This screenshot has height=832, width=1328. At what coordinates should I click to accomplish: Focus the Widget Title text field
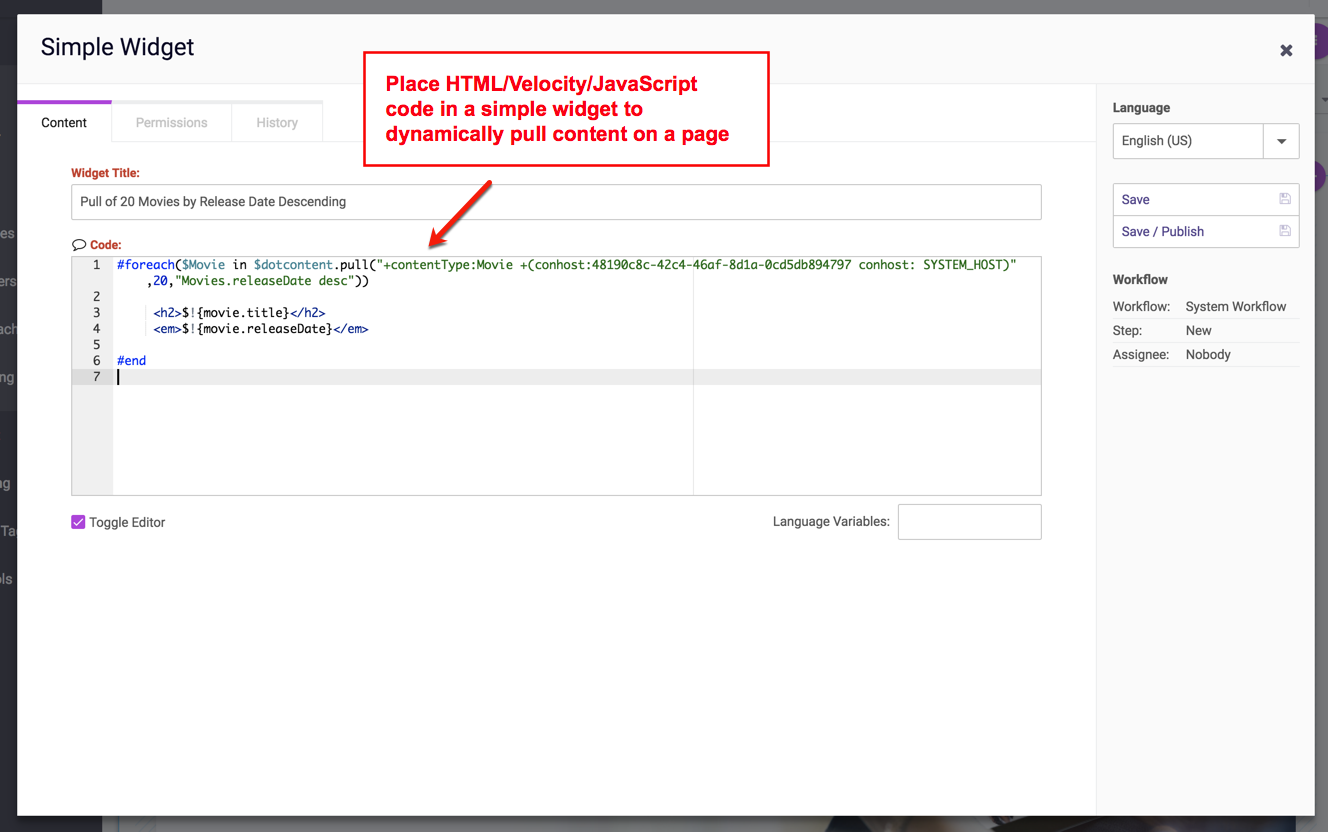click(x=556, y=202)
